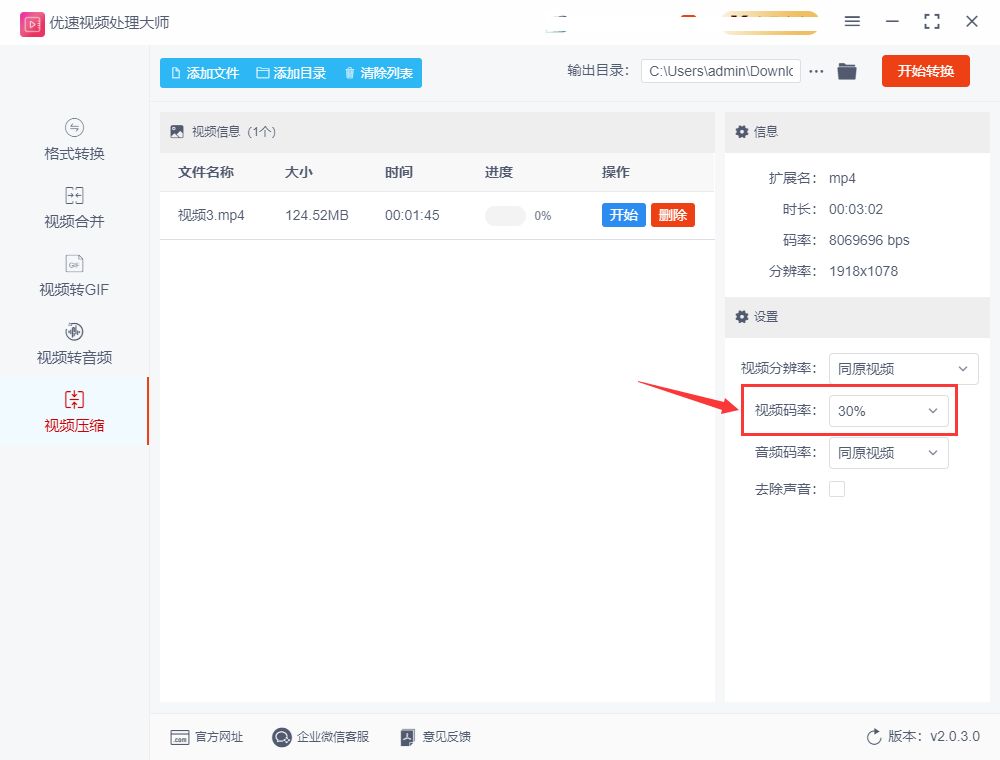Start converting 视频3.mp4 with 开始
Screen dimensions: 1000x760
tap(623, 215)
